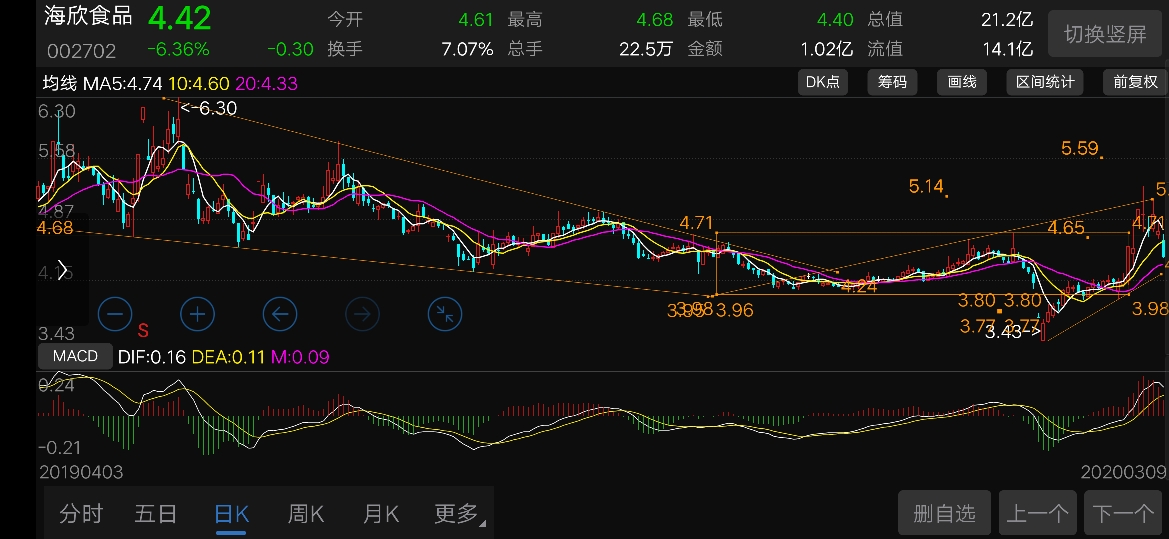The image size is (1169, 539).
Task: Change the 前复权 adjustment setting
Action: [x=1135, y=82]
